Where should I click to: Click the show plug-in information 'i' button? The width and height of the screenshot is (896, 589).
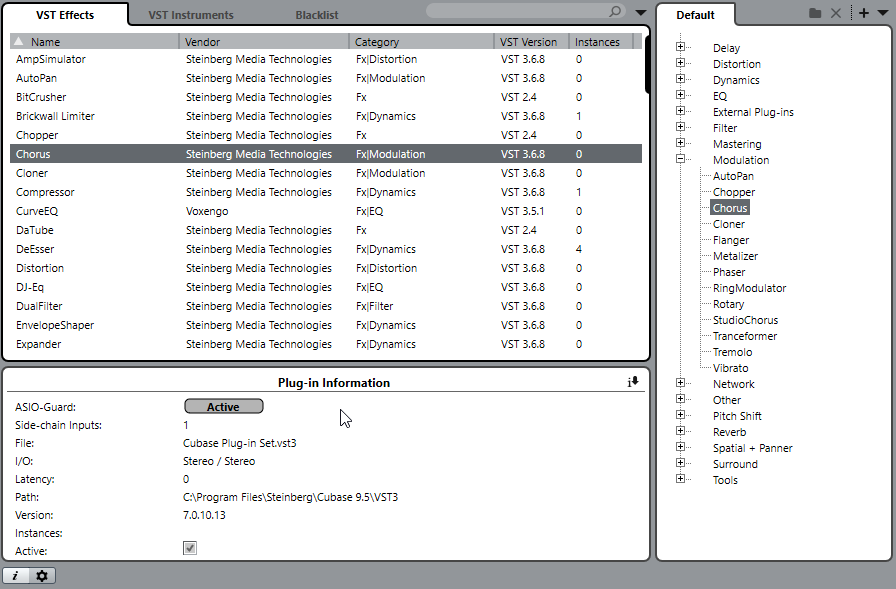point(15,576)
